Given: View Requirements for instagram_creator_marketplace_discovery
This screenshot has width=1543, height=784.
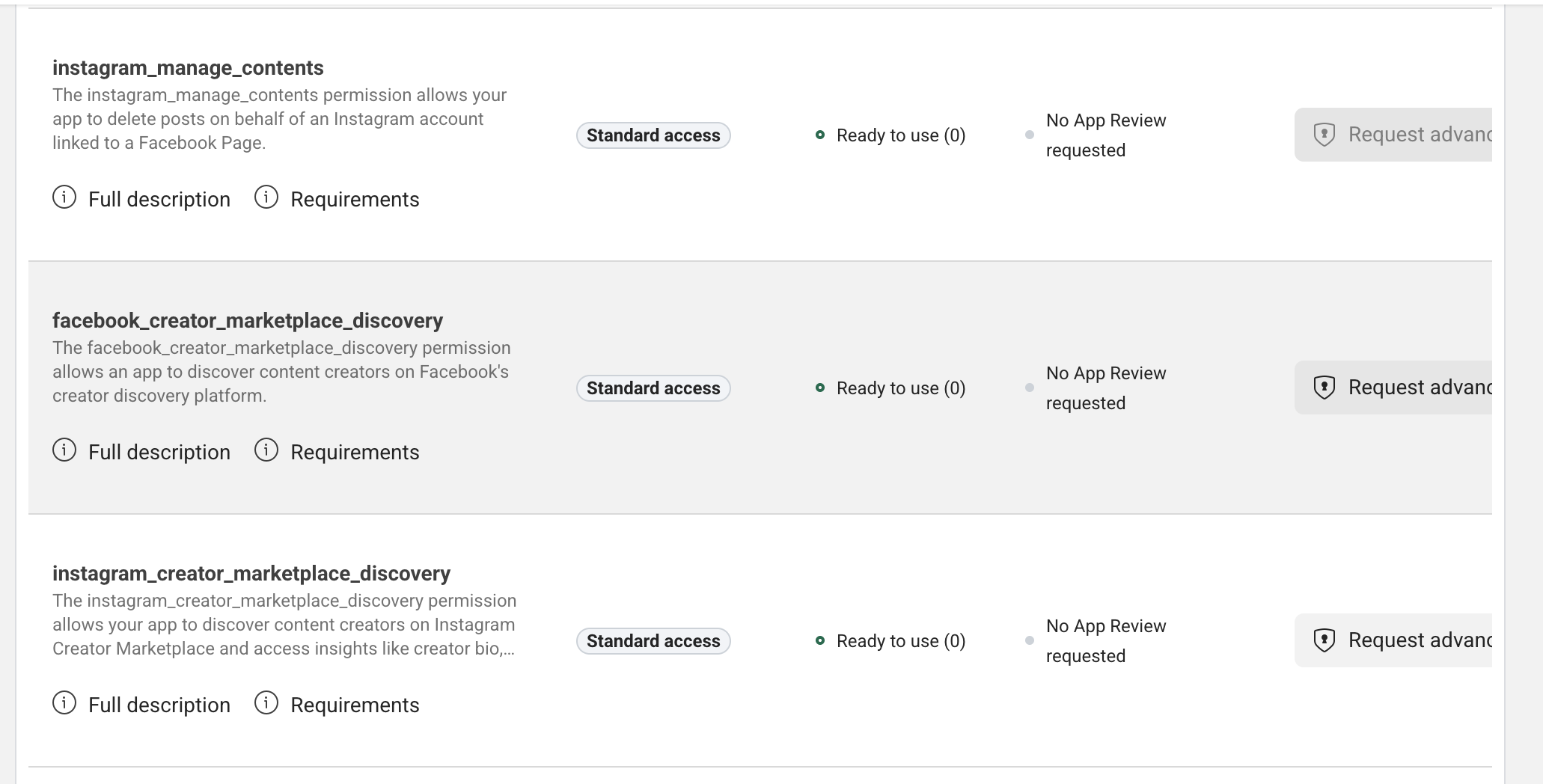Looking at the screenshot, I should 355,705.
